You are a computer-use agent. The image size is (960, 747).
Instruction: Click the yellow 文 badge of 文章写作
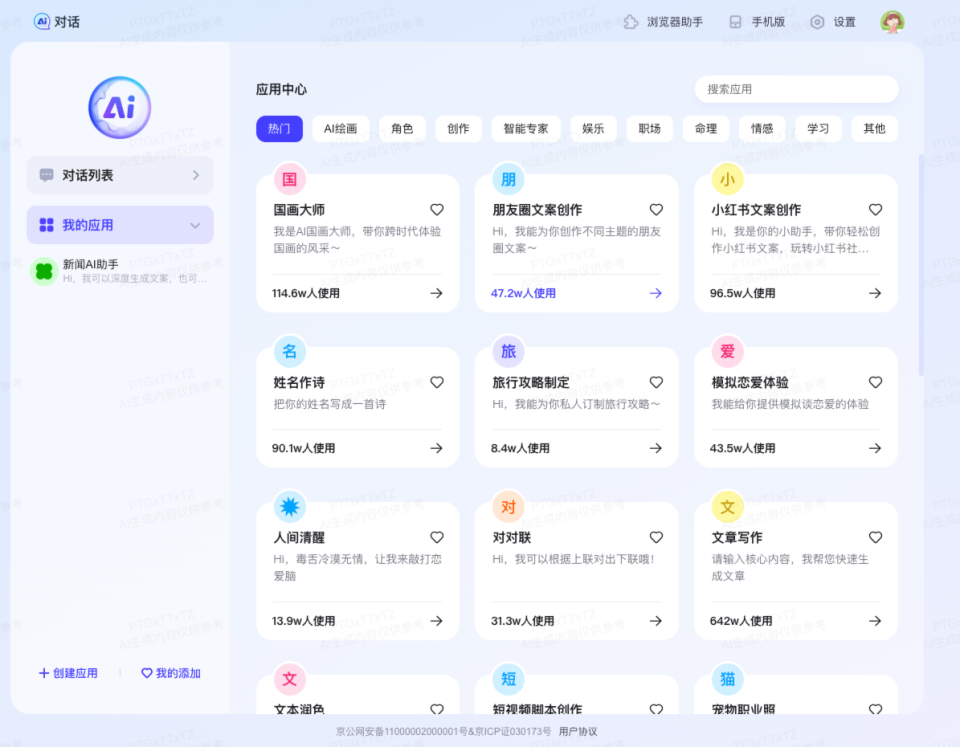(x=727, y=506)
